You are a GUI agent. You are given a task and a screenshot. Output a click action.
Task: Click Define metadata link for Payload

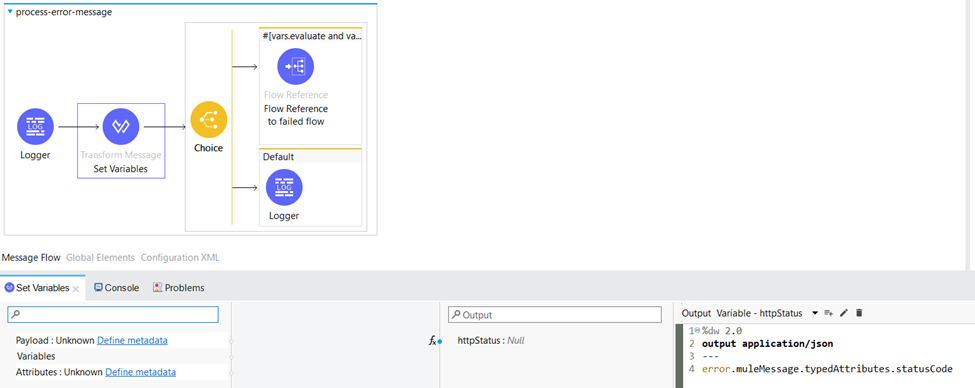pos(132,341)
